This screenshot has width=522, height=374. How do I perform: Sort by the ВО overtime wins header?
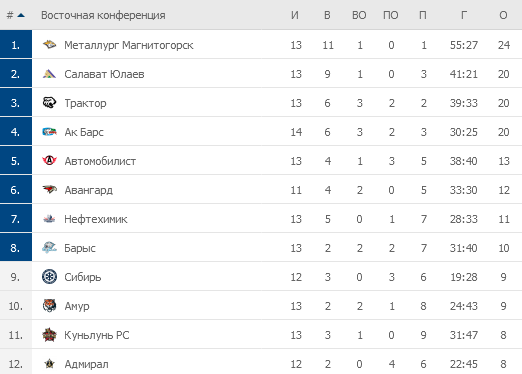point(359,15)
